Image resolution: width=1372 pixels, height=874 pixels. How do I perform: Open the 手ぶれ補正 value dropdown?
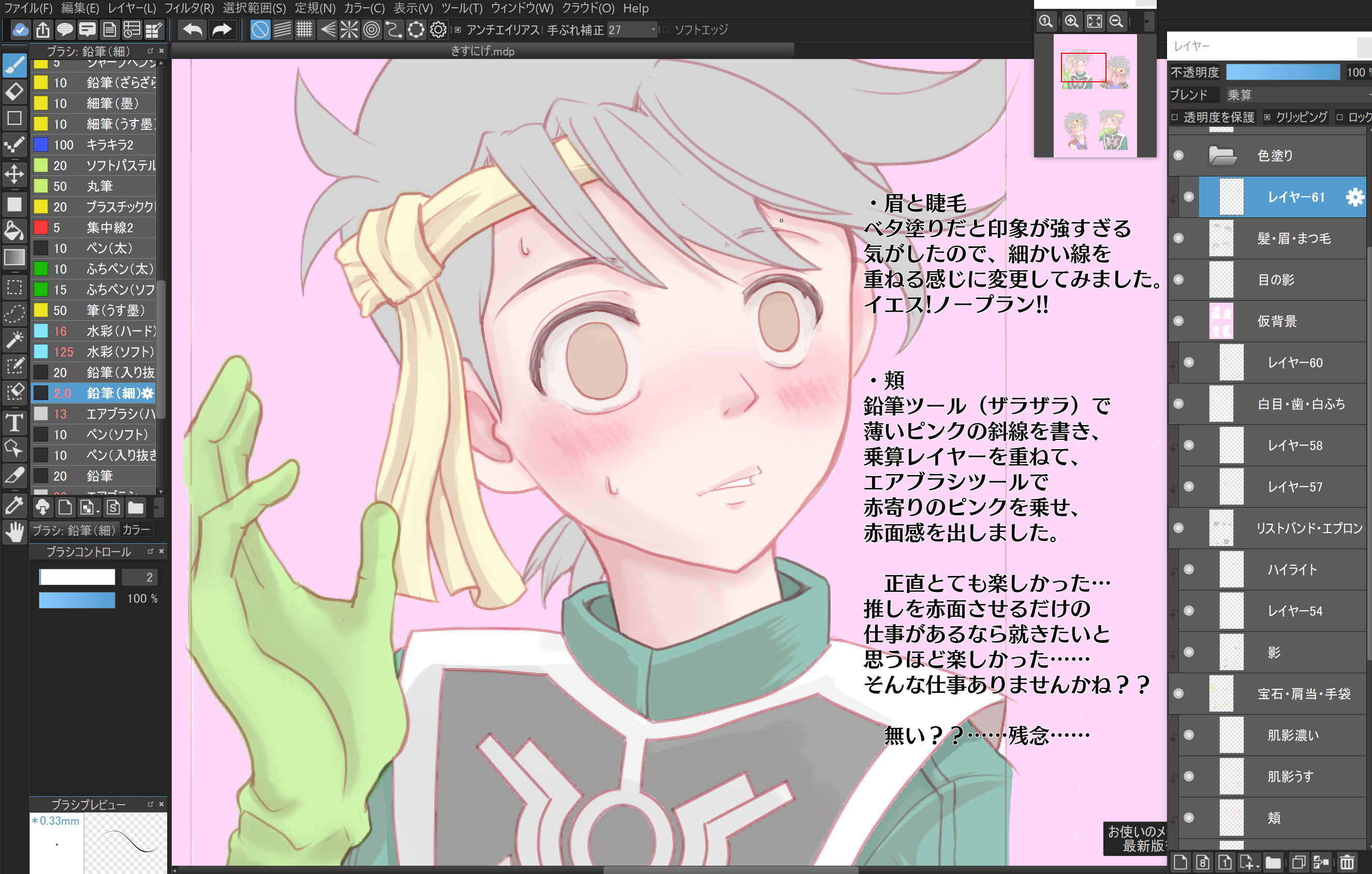[x=653, y=29]
